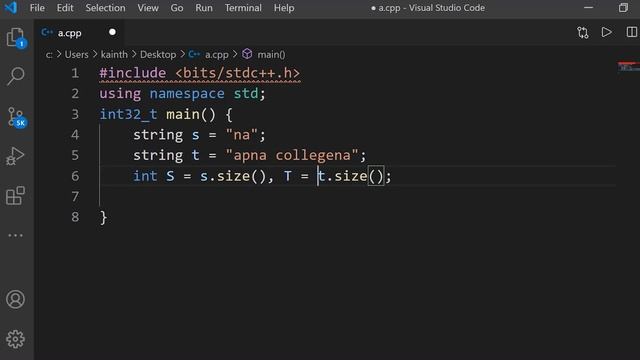Open the Help menu
The image size is (640, 360).
[x=284, y=8]
